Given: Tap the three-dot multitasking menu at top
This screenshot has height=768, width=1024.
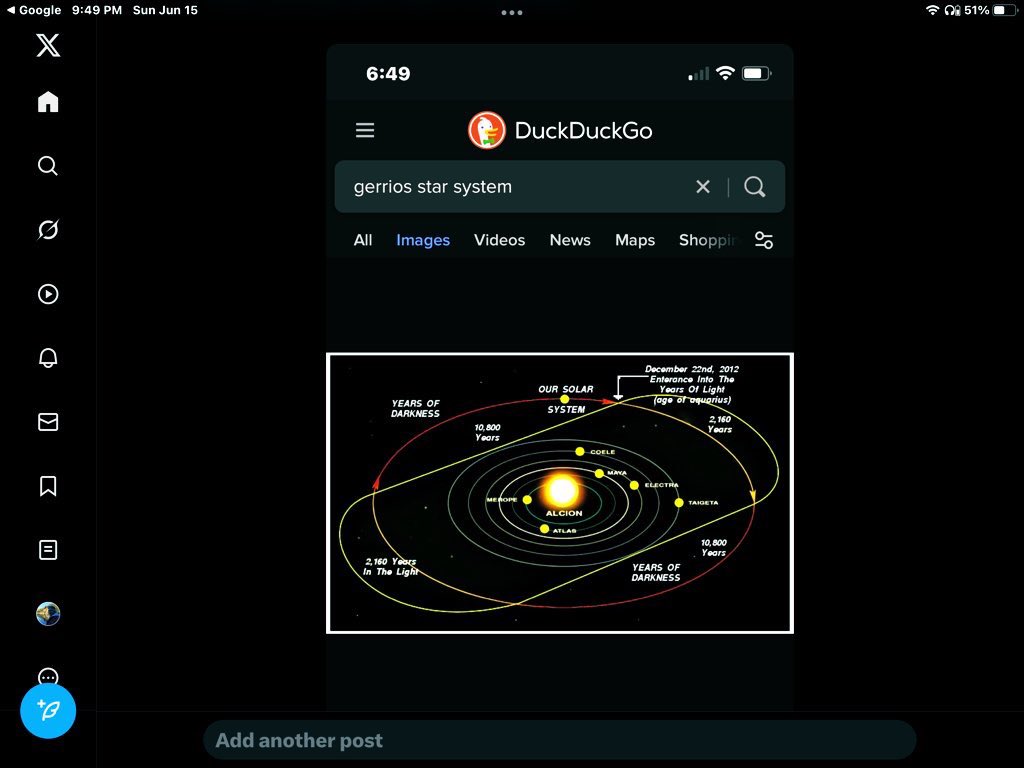Looking at the screenshot, I should [512, 12].
